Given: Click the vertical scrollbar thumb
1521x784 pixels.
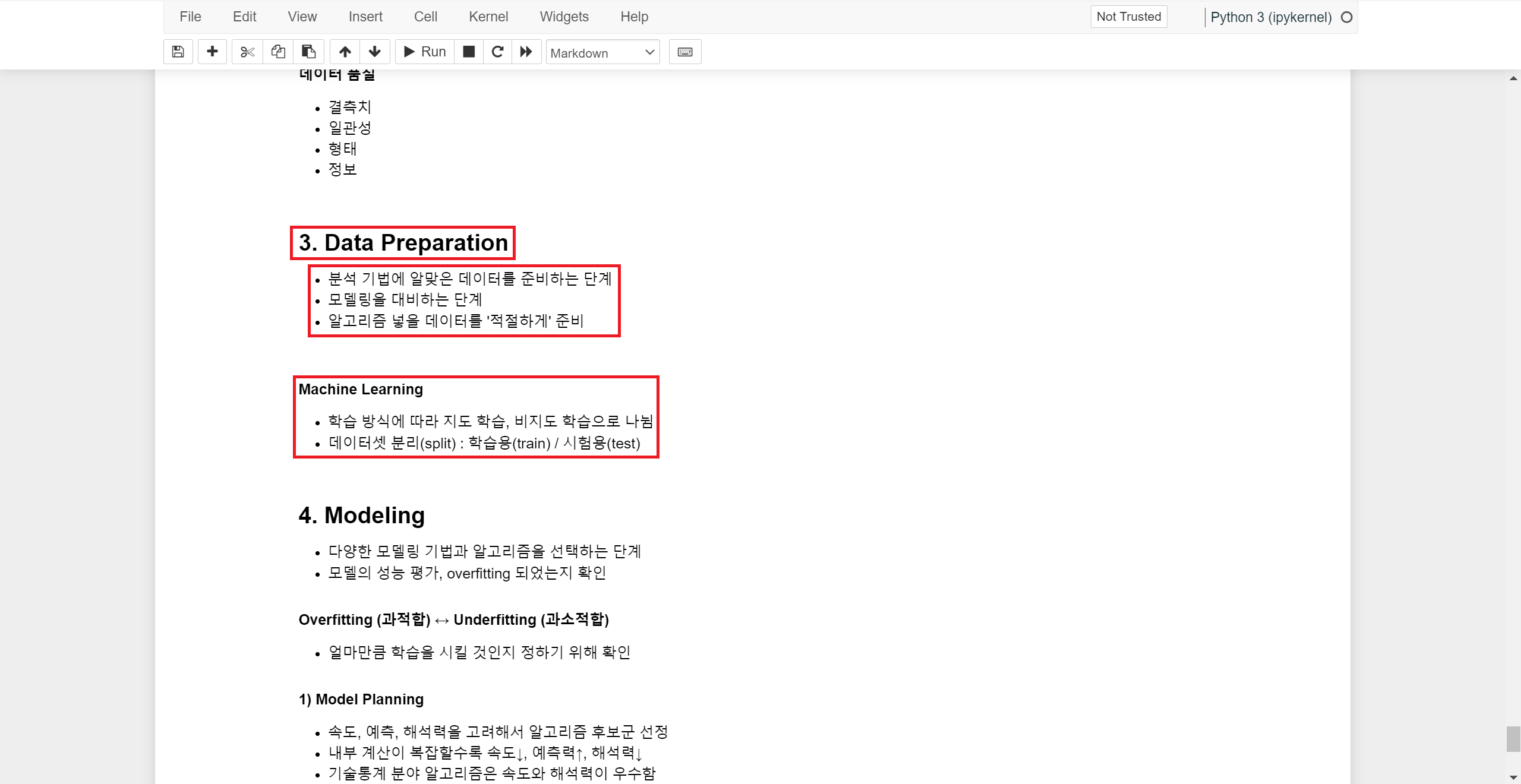Looking at the screenshot, I should tap(1513, 739).
